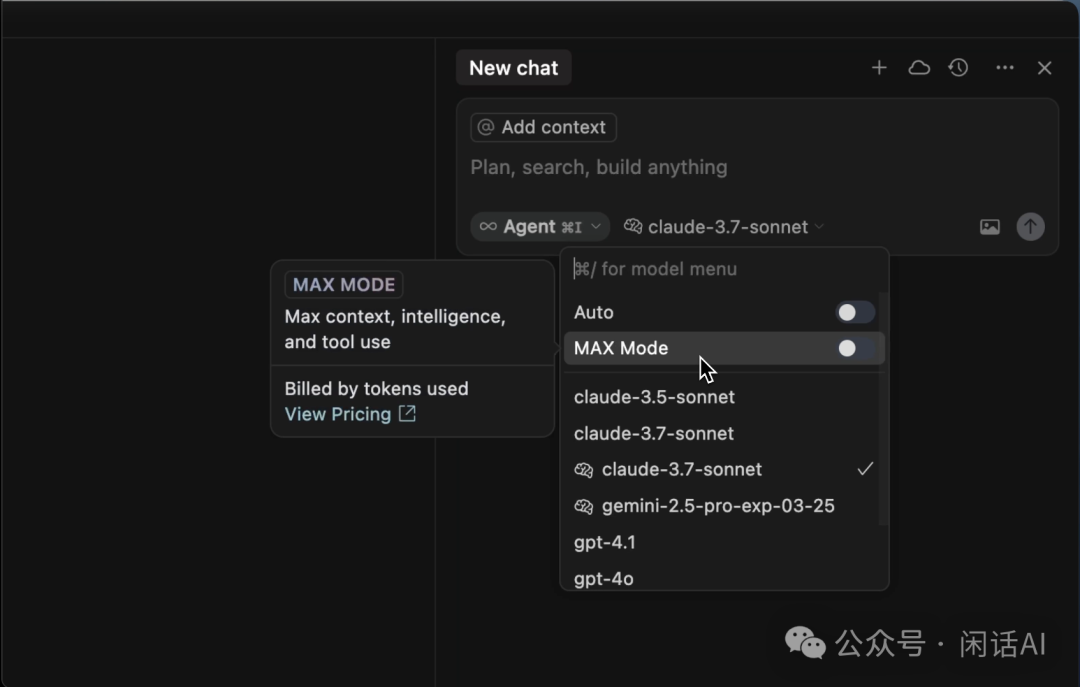Open the three-dot more options menu
This screenshot has height=687, width=1080.
click(x=1005, y=68)
